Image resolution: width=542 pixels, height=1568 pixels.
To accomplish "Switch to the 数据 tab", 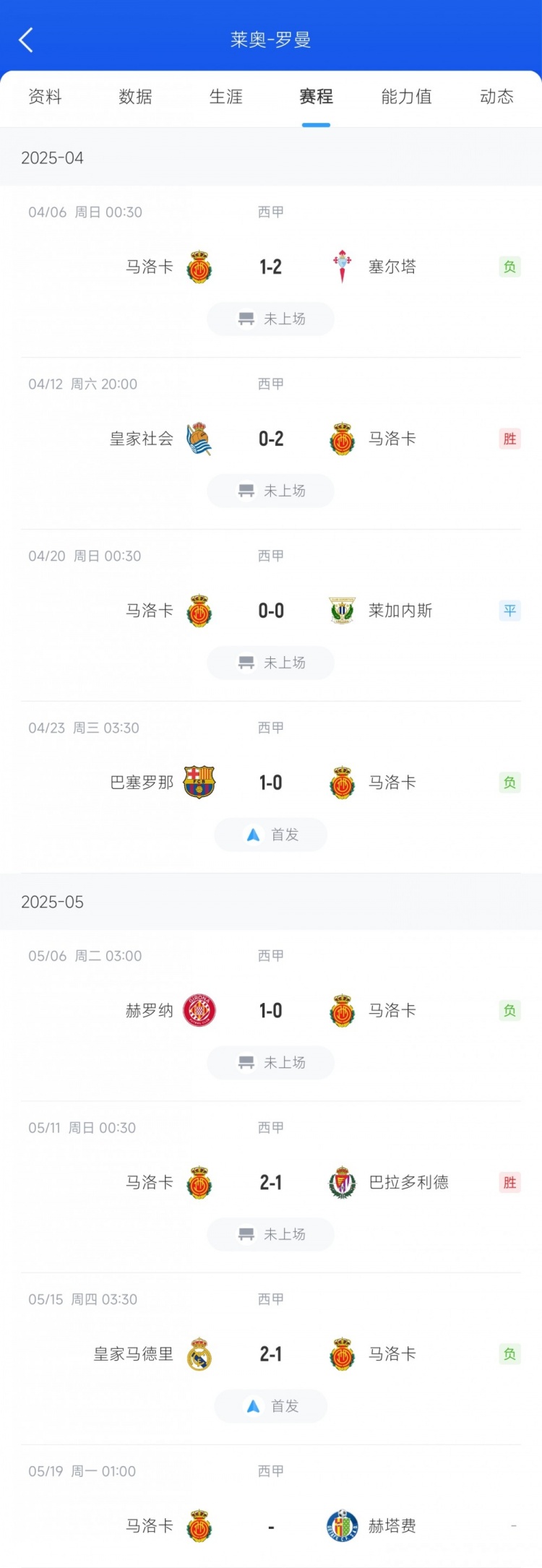I will tap(135, 97).
